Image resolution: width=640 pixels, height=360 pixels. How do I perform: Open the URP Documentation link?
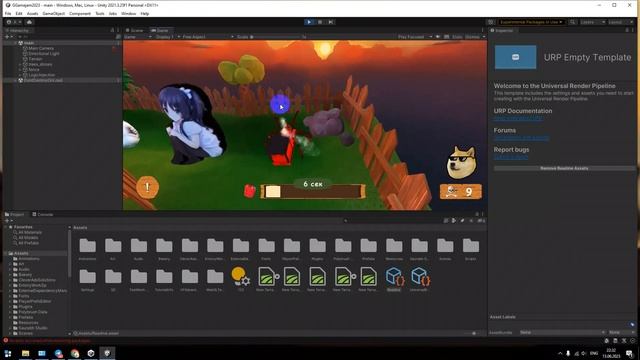click(x=518, y=118)
